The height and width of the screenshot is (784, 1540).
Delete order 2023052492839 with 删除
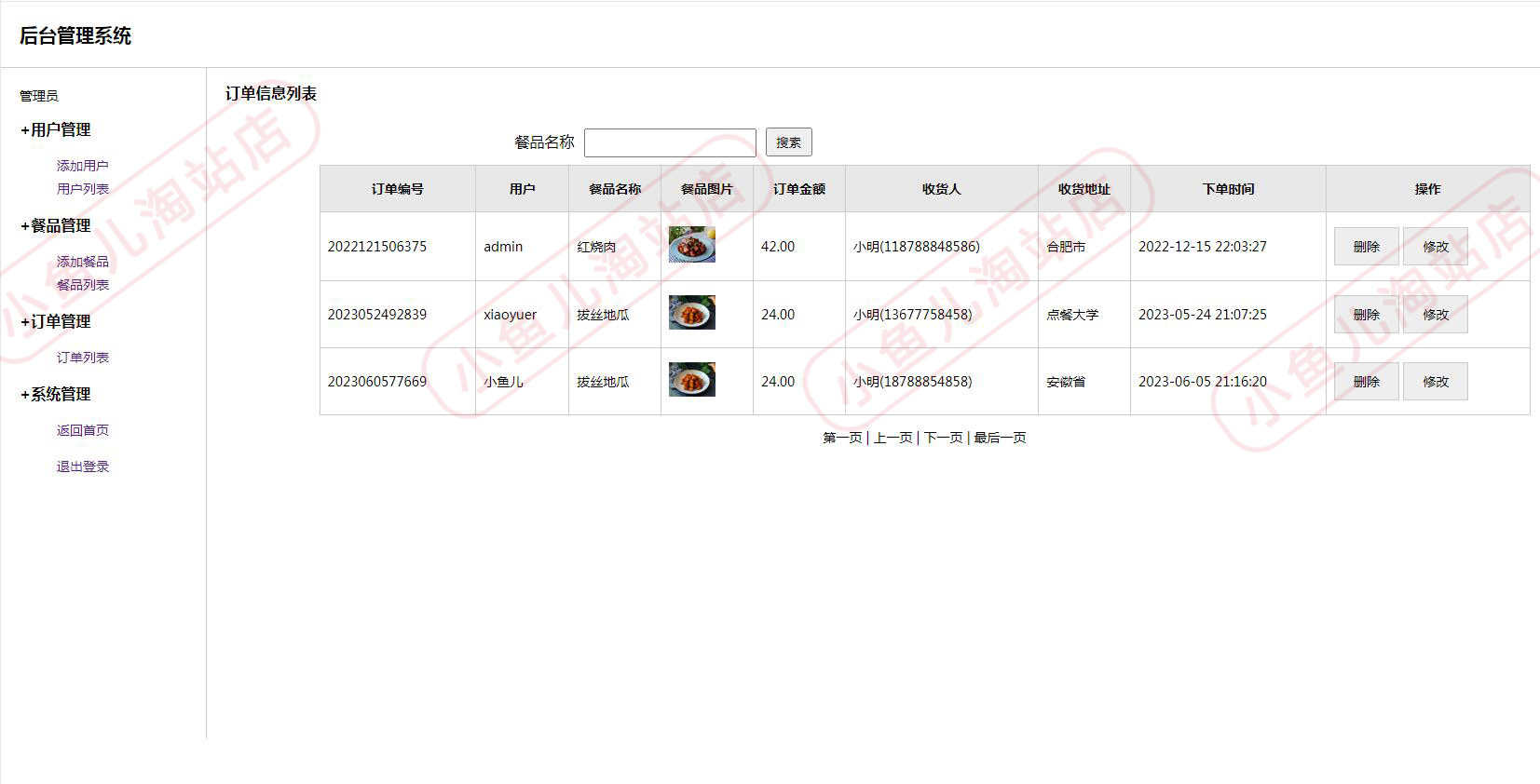point(1367,315)
